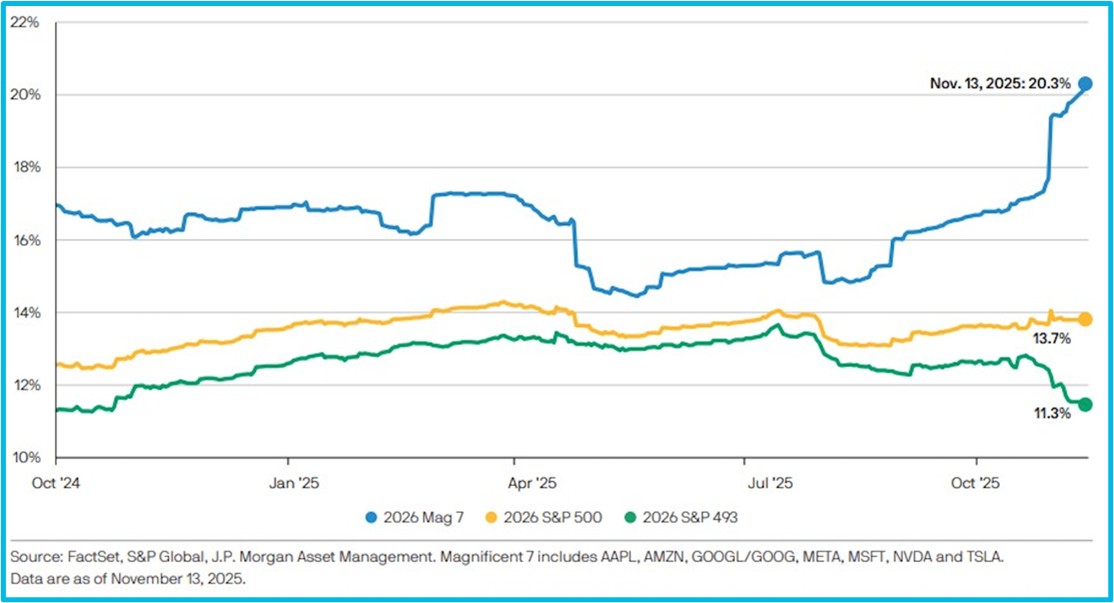Click the 22% y-axis label
Viewport: 1114px width, 603px height.
(25, 22)
